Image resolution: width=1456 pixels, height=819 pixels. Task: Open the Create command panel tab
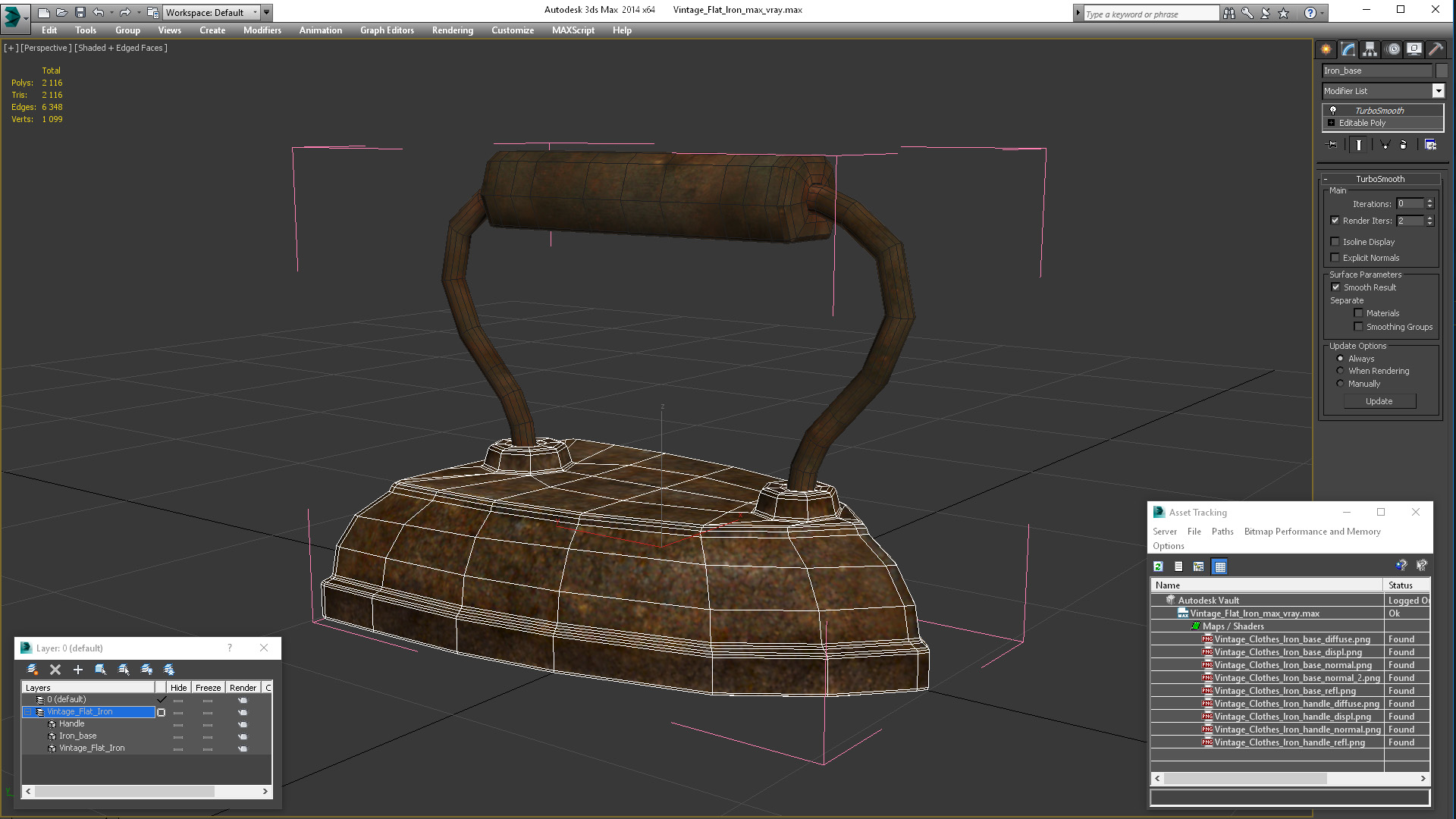1326,49
